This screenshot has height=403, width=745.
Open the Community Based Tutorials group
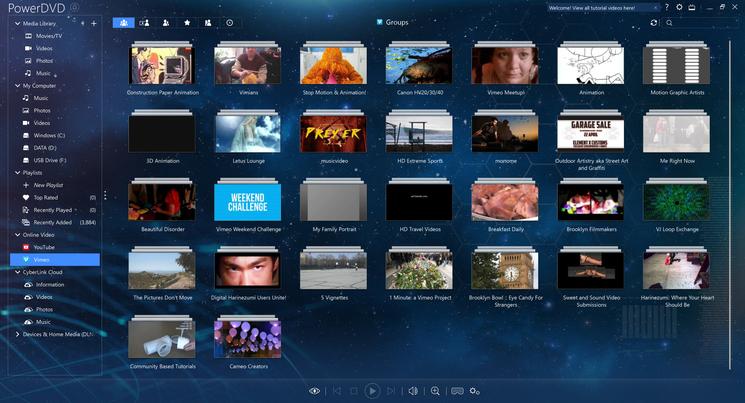pyautogui.click(x=162, y=342)
